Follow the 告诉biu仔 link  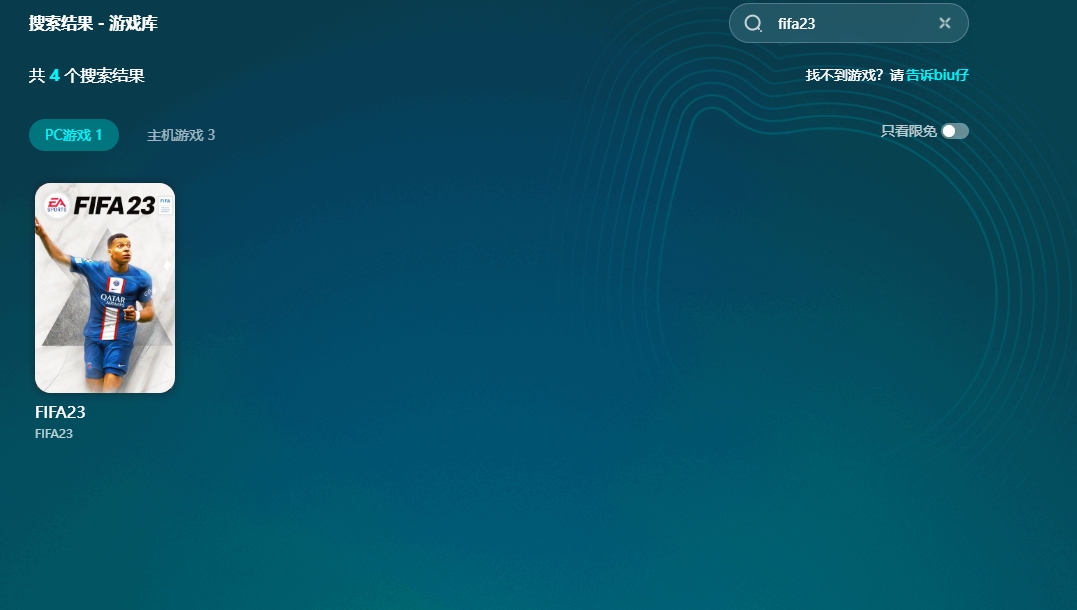click(937, 75)
